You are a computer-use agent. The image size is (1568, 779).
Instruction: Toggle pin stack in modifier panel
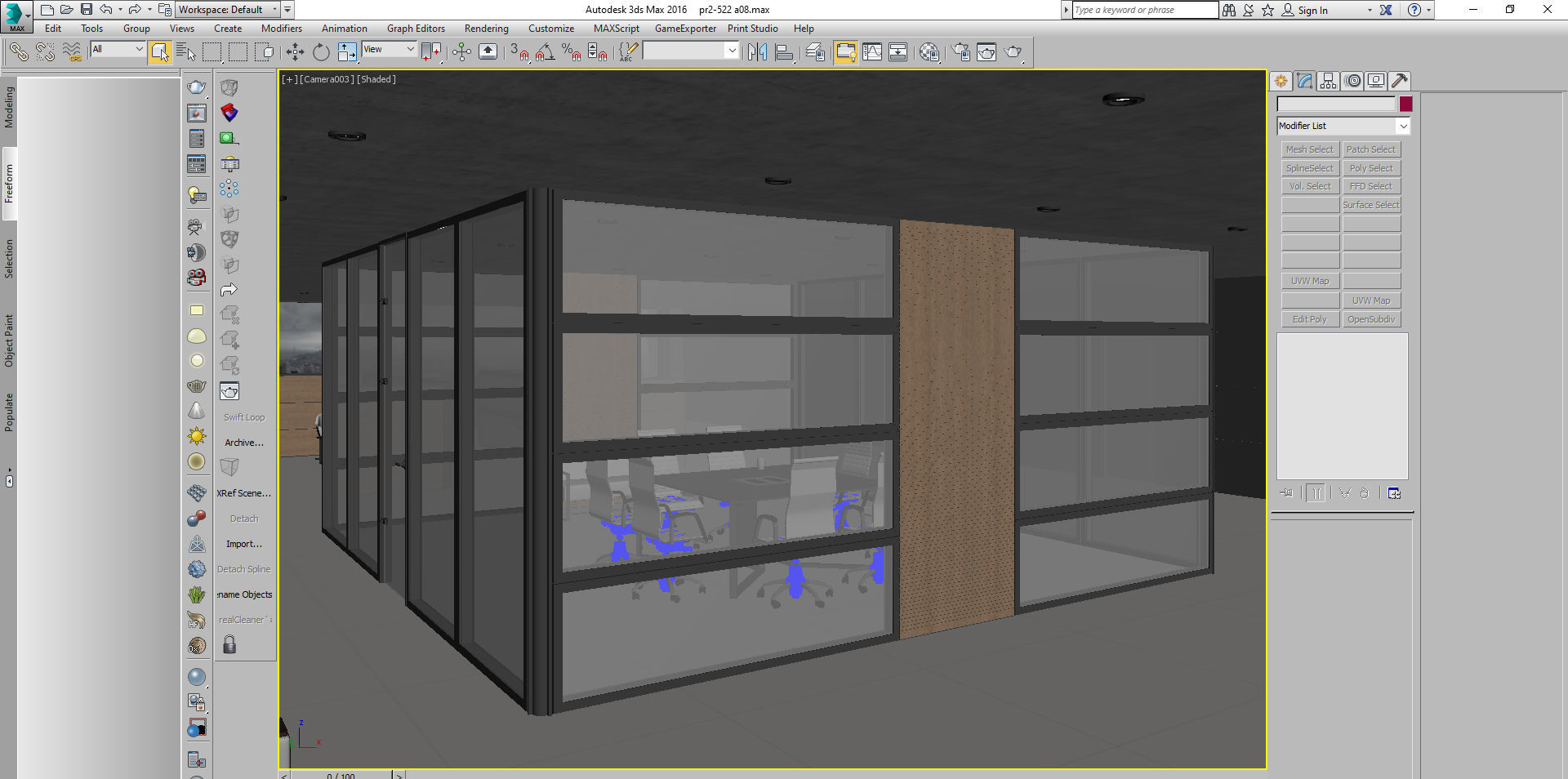point(1286,493)
